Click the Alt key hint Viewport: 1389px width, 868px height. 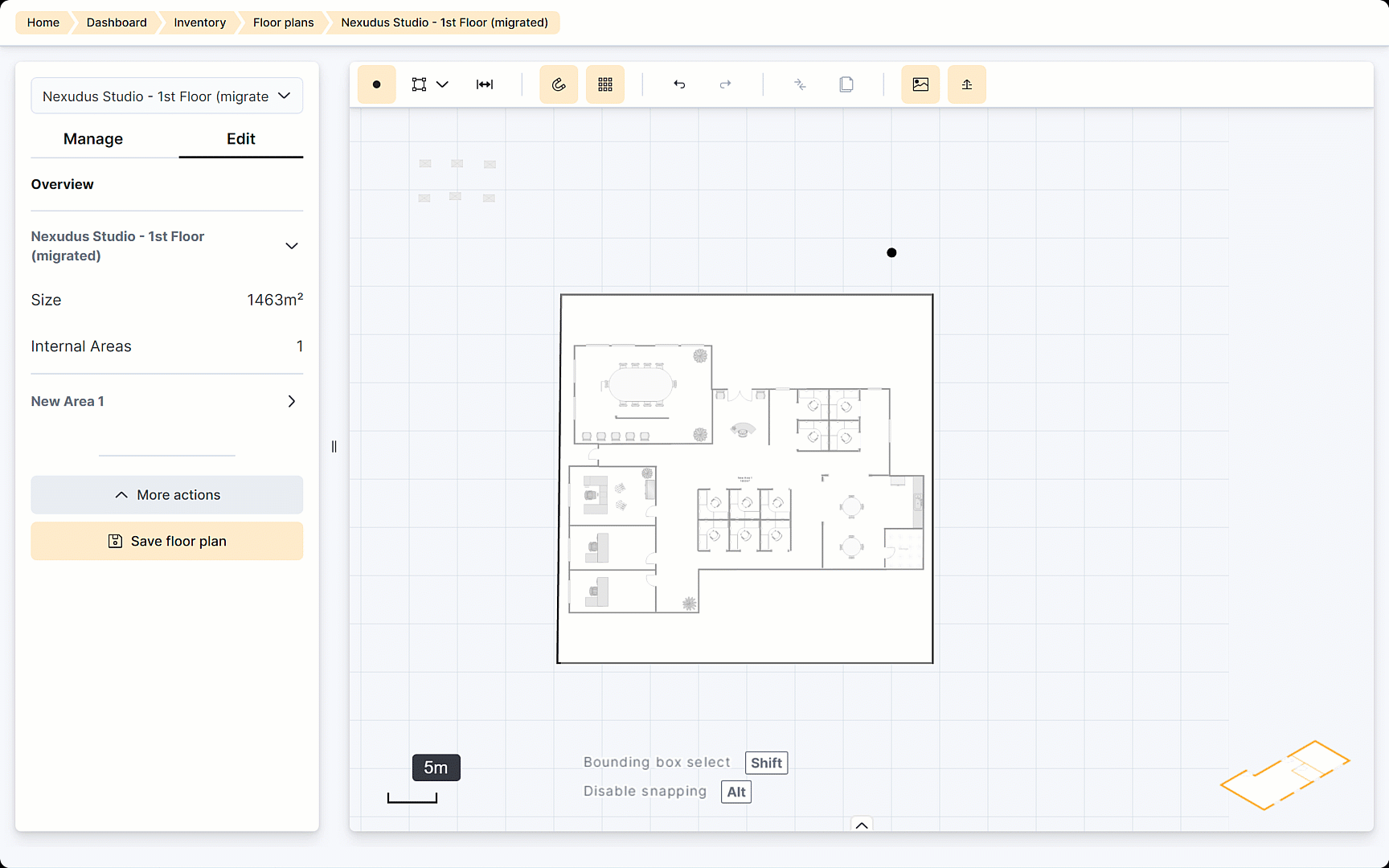pyautogui.click(x=736, y=792)
